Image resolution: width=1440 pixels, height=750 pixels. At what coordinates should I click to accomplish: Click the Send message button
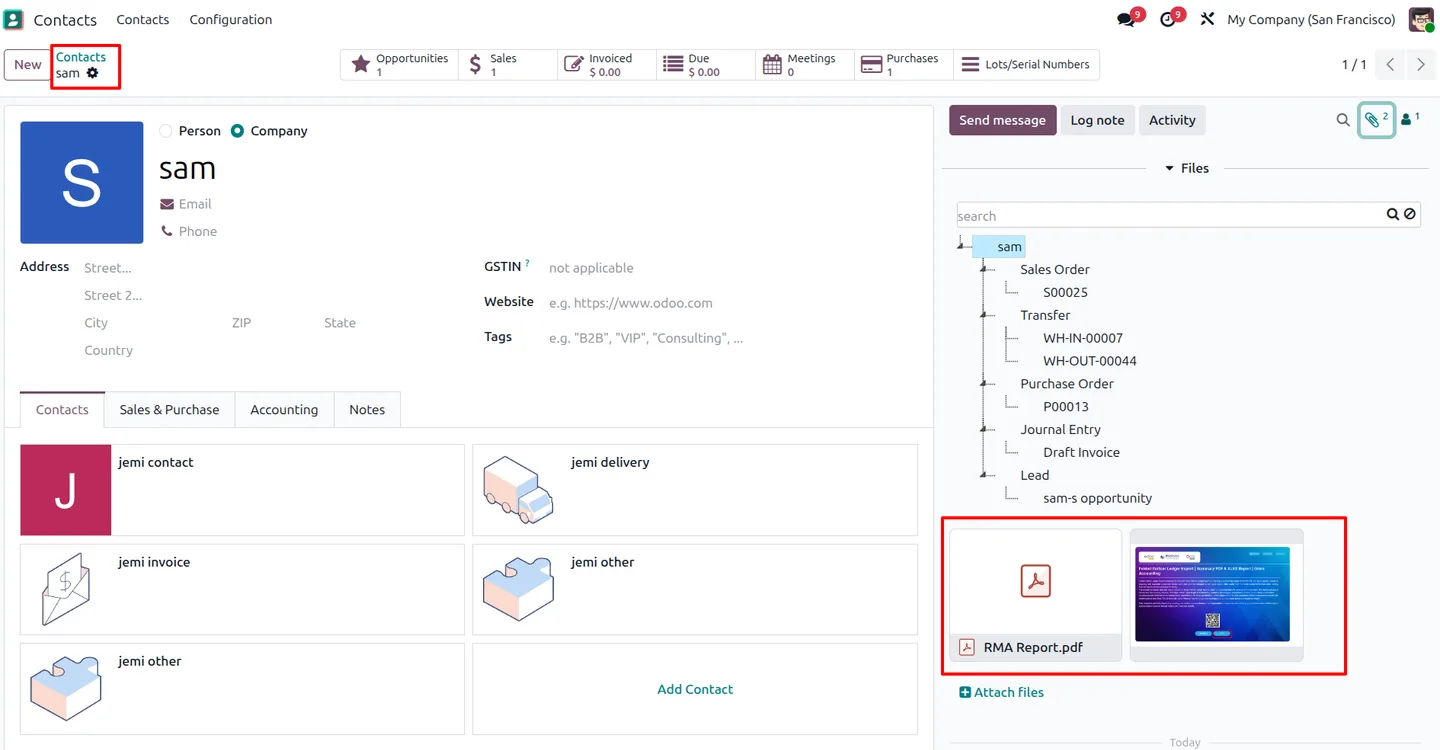click(x=1002, y=120)
